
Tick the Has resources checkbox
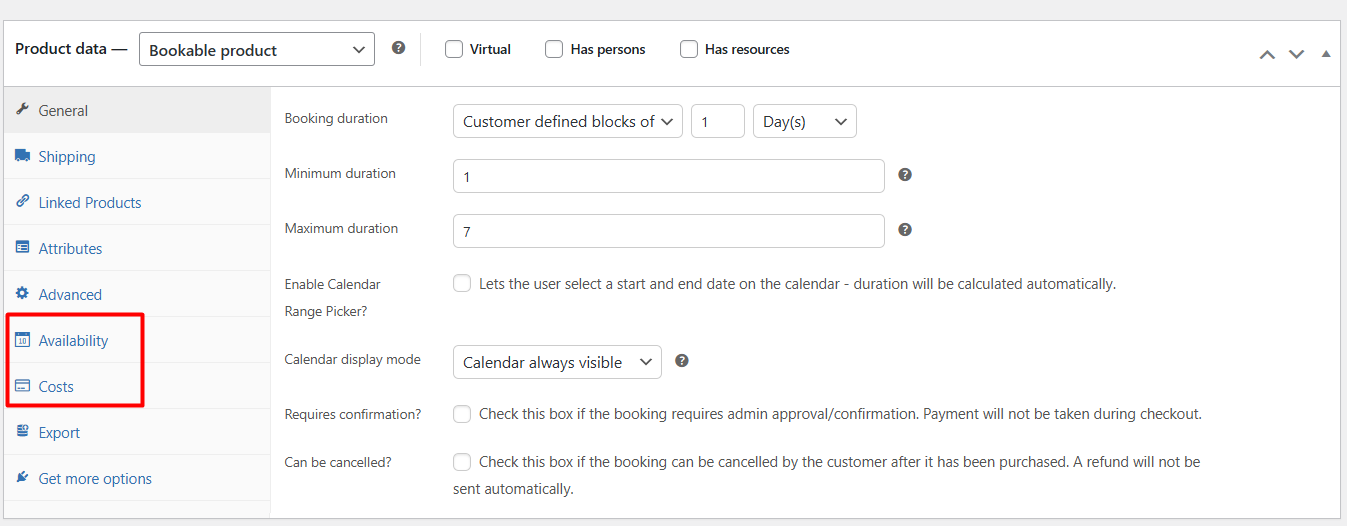pos(689,49)
